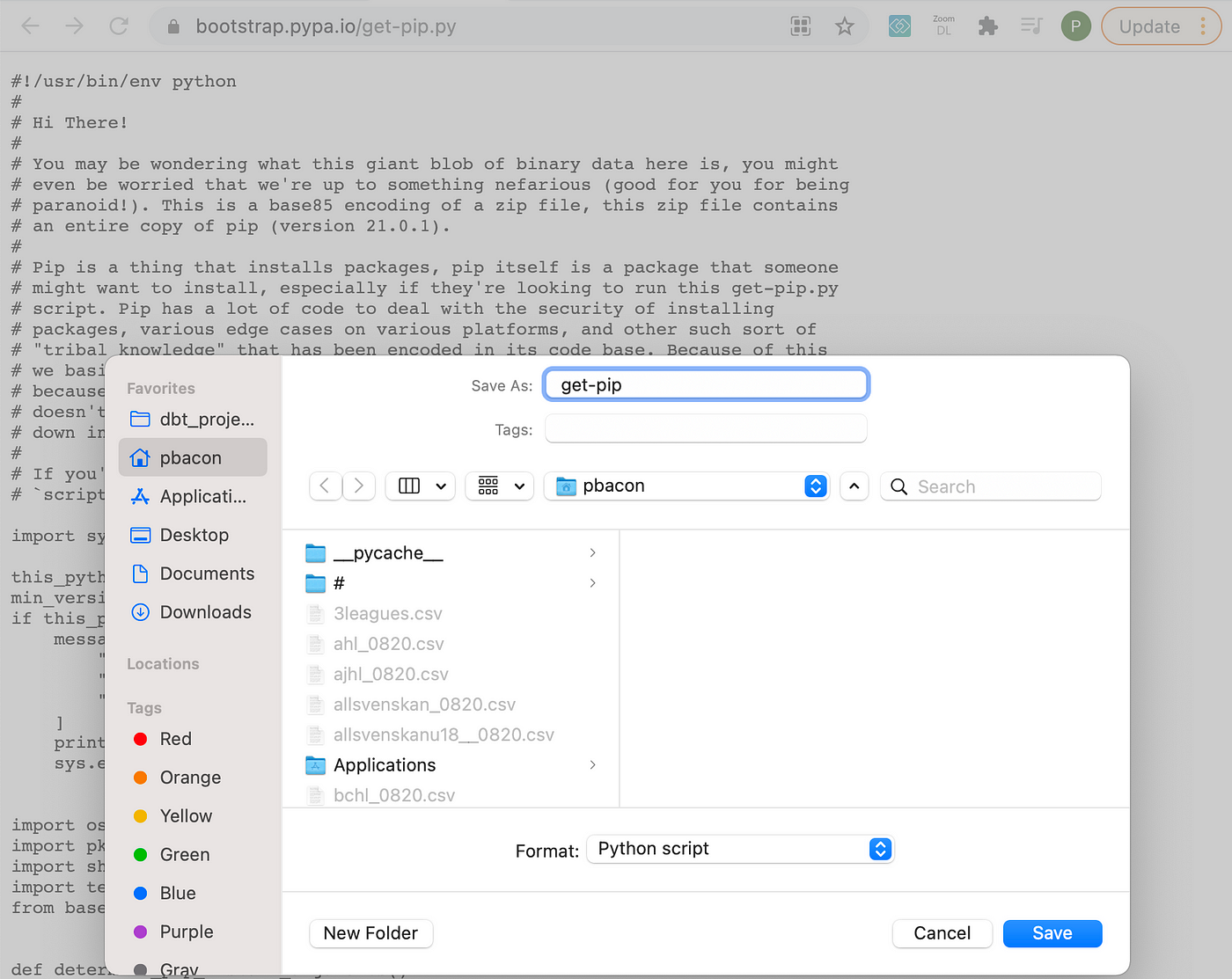
Task: Select pbacon home in sidebar
Action: coord(193,457)
